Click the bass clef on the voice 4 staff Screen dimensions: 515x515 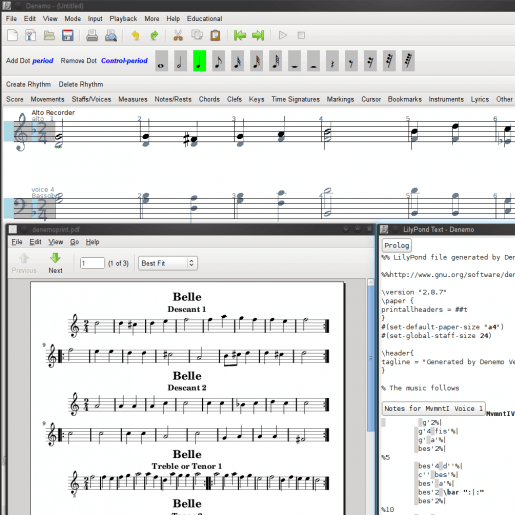(21, 207)
